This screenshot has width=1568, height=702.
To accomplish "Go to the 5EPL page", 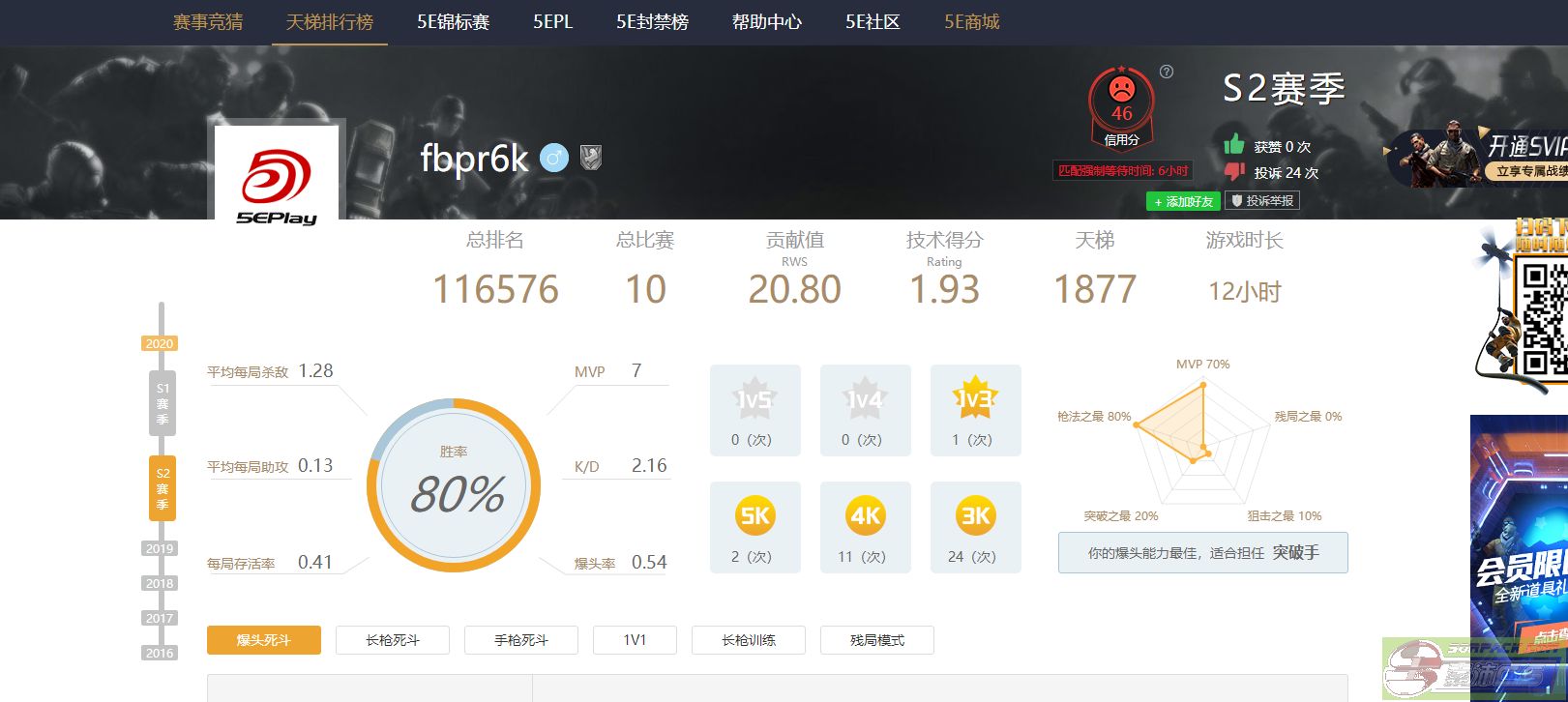I will [x=553, y=21].
